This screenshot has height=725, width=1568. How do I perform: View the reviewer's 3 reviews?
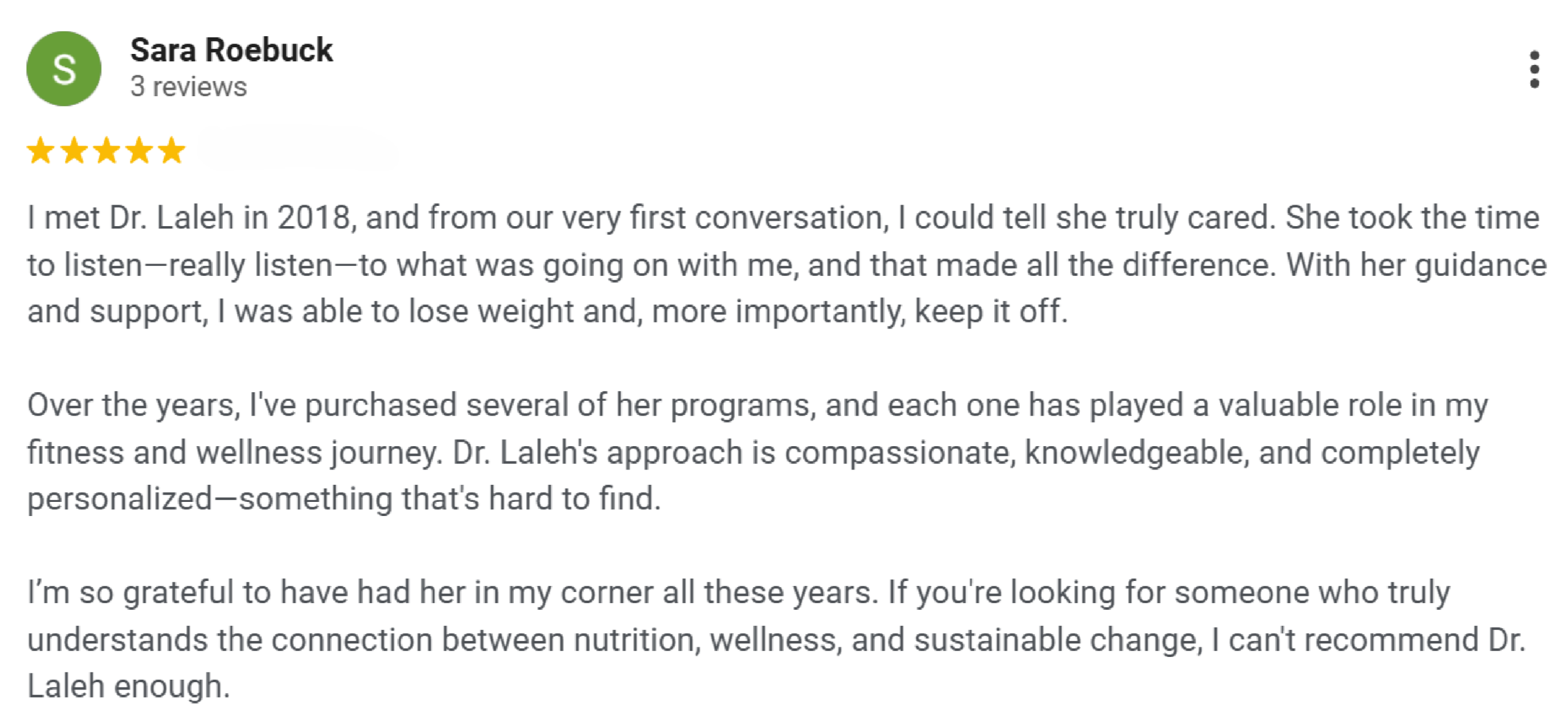(189, 87)
